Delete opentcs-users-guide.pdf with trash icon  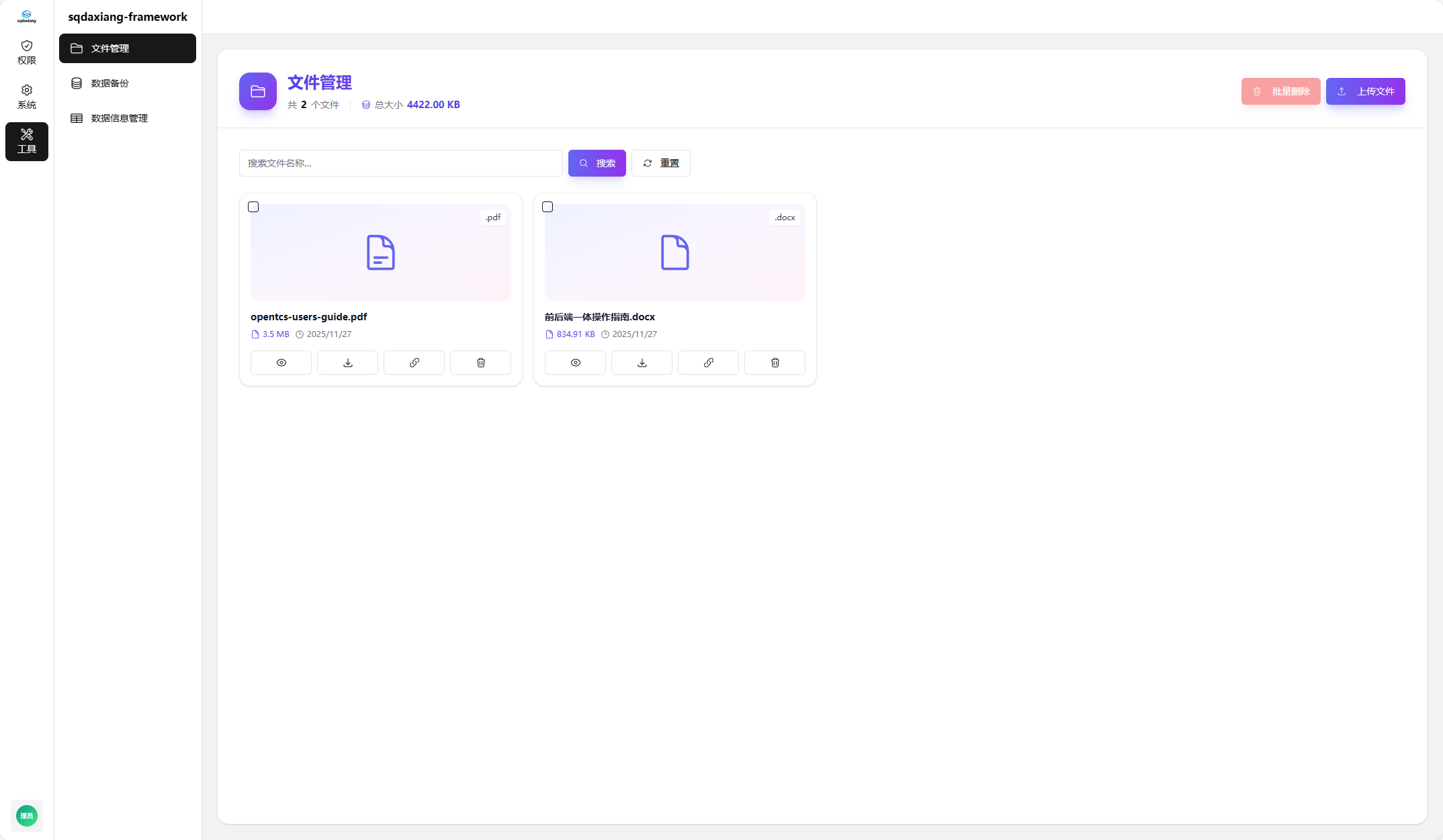pyautogui.click(x=480, y=363)
